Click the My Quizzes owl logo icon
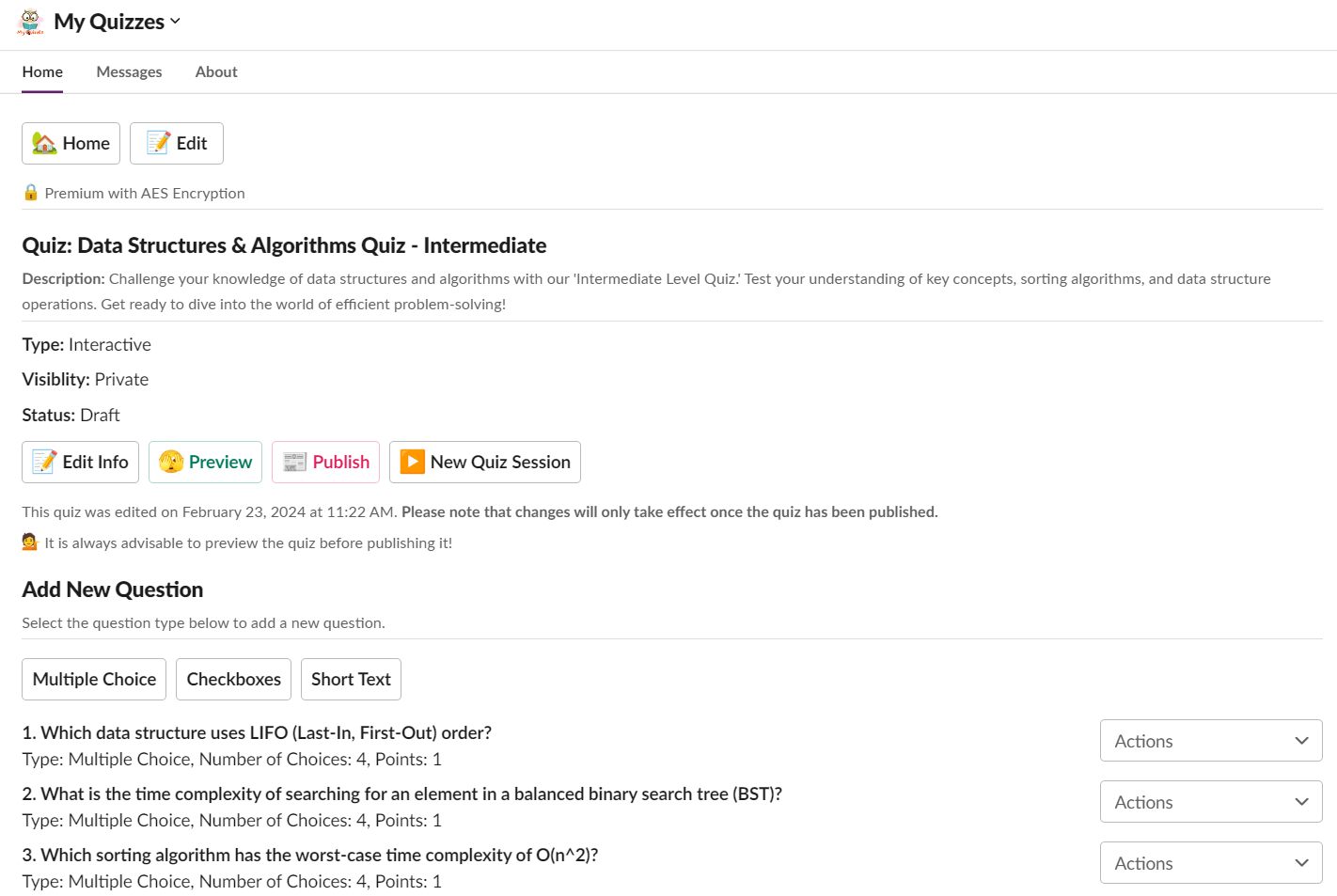The height and width of the screenshot is (896, 1337). [x=30, y=22]
